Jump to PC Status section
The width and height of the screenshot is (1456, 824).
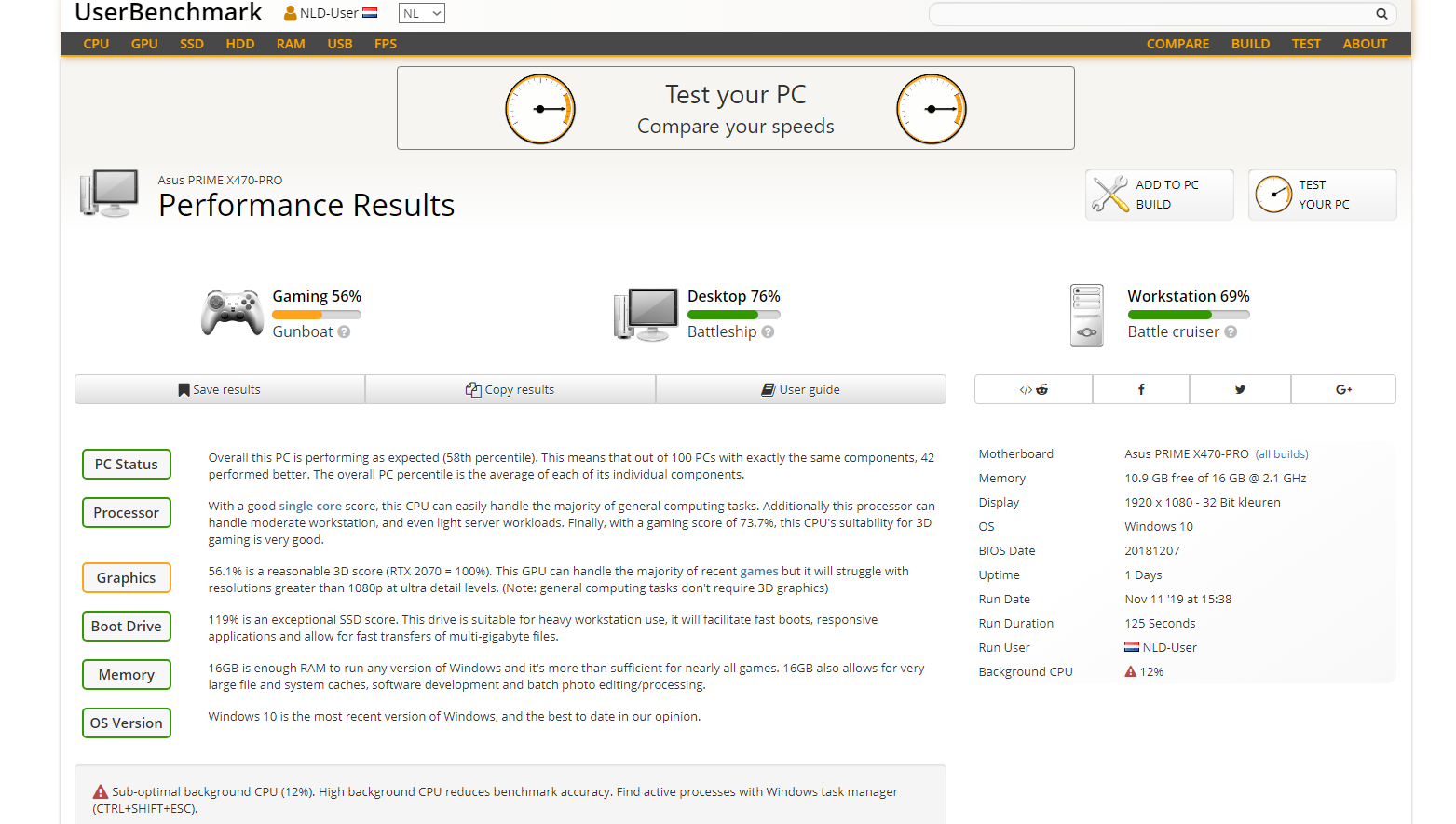pos(127,464)
